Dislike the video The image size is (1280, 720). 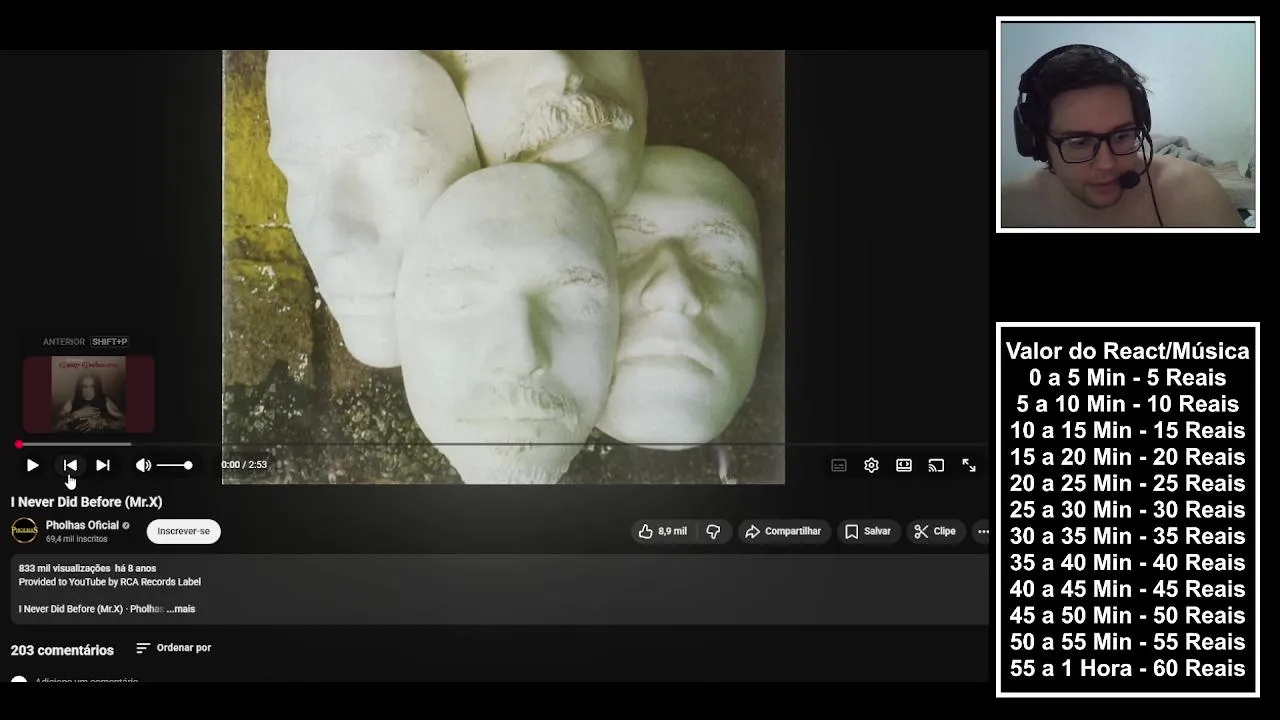click(x=713, y=531)
